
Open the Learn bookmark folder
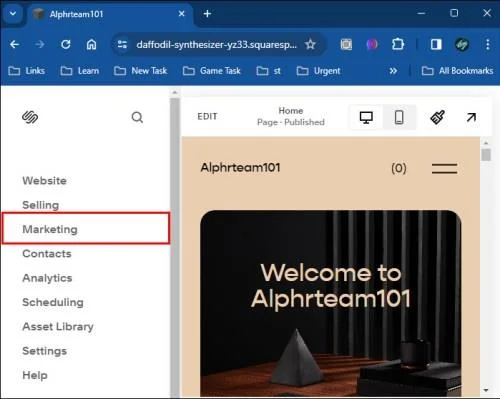tap(80, 71)
